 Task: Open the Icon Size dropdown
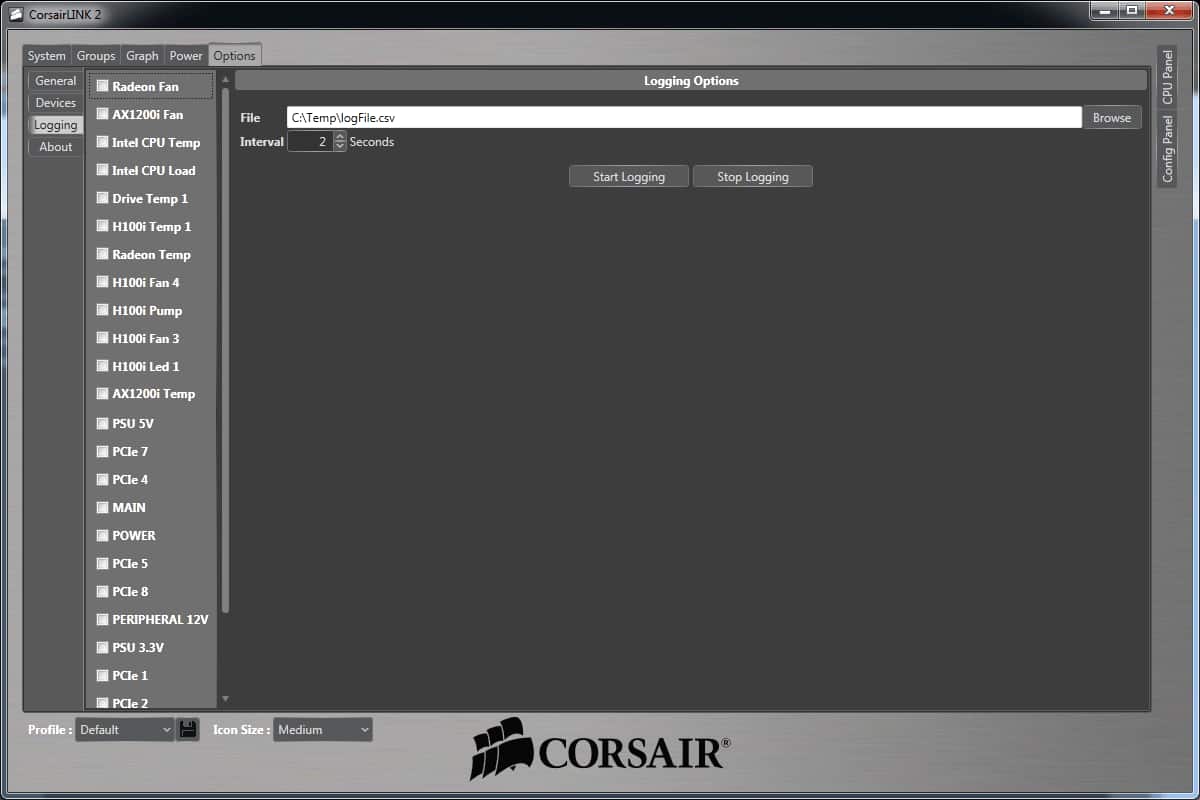(323, 730)
